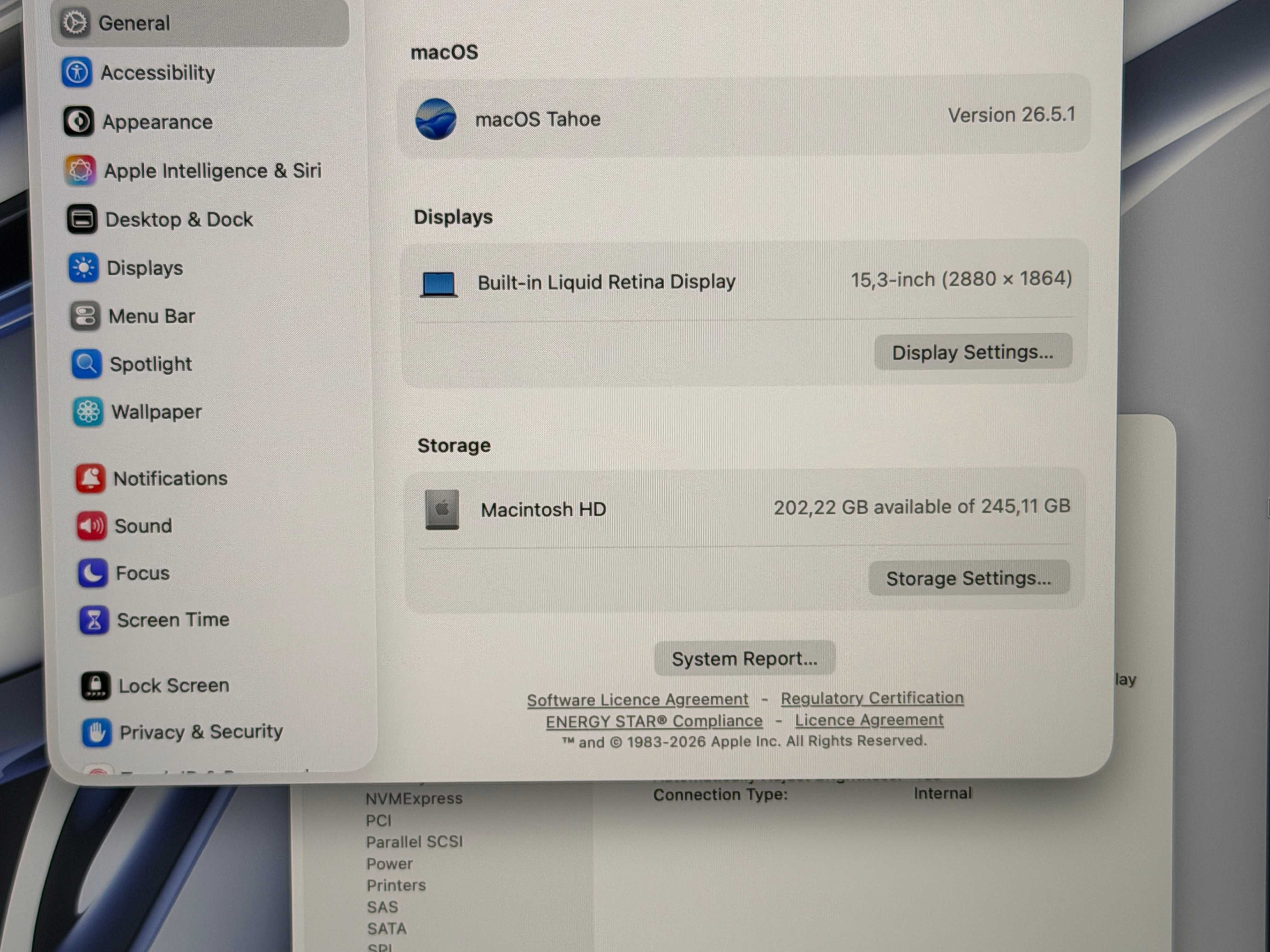Select PCI in System Report window
Viewport: 1270px width, 952px height.
(379, 821)
